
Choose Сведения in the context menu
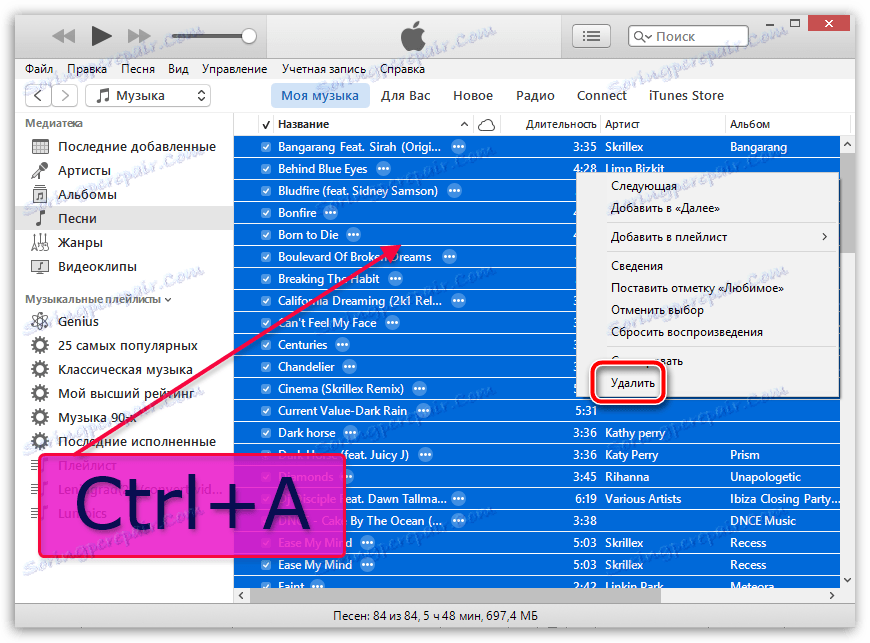(636, 266)
